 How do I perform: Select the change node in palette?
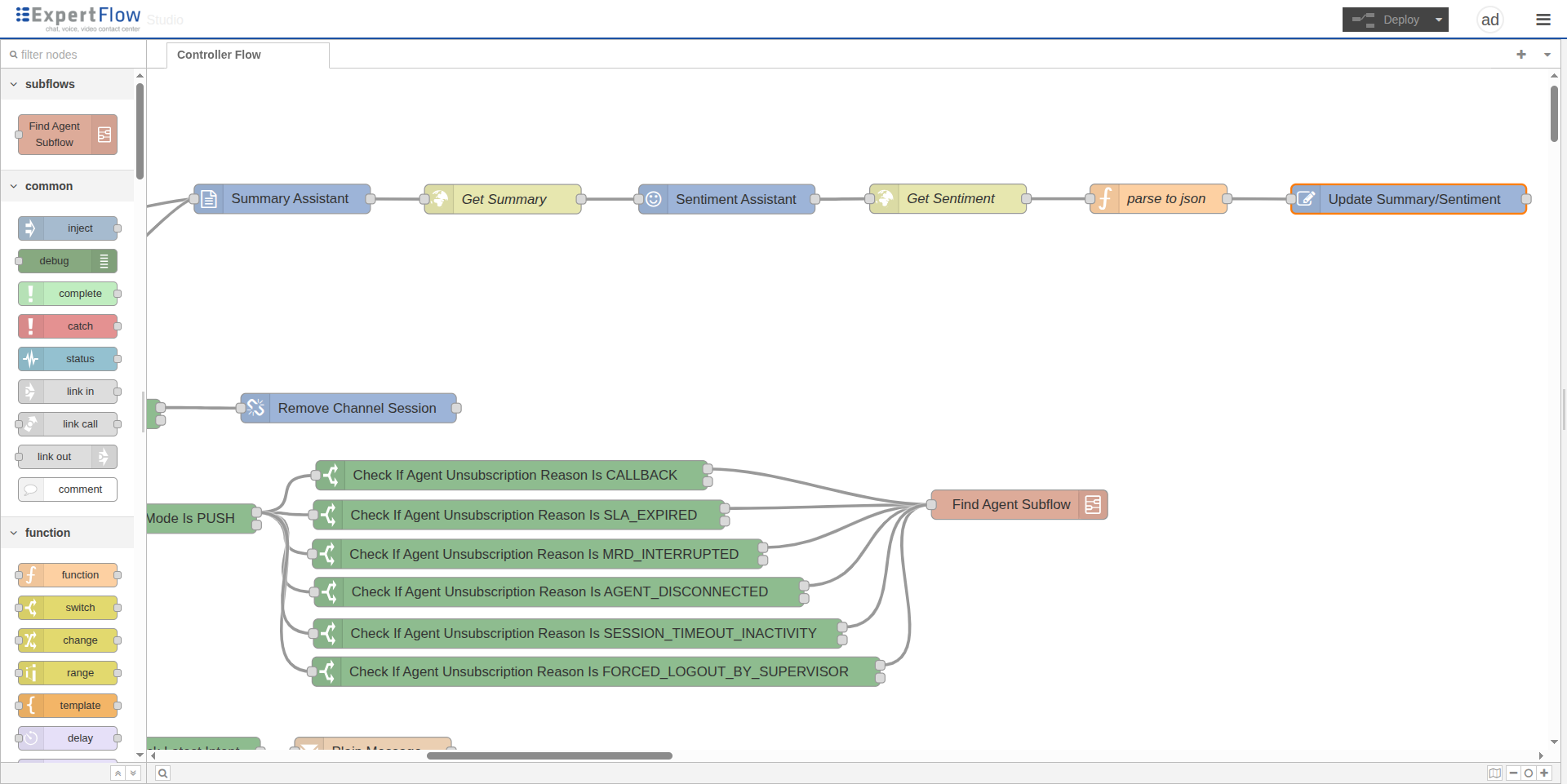point(68,640)
